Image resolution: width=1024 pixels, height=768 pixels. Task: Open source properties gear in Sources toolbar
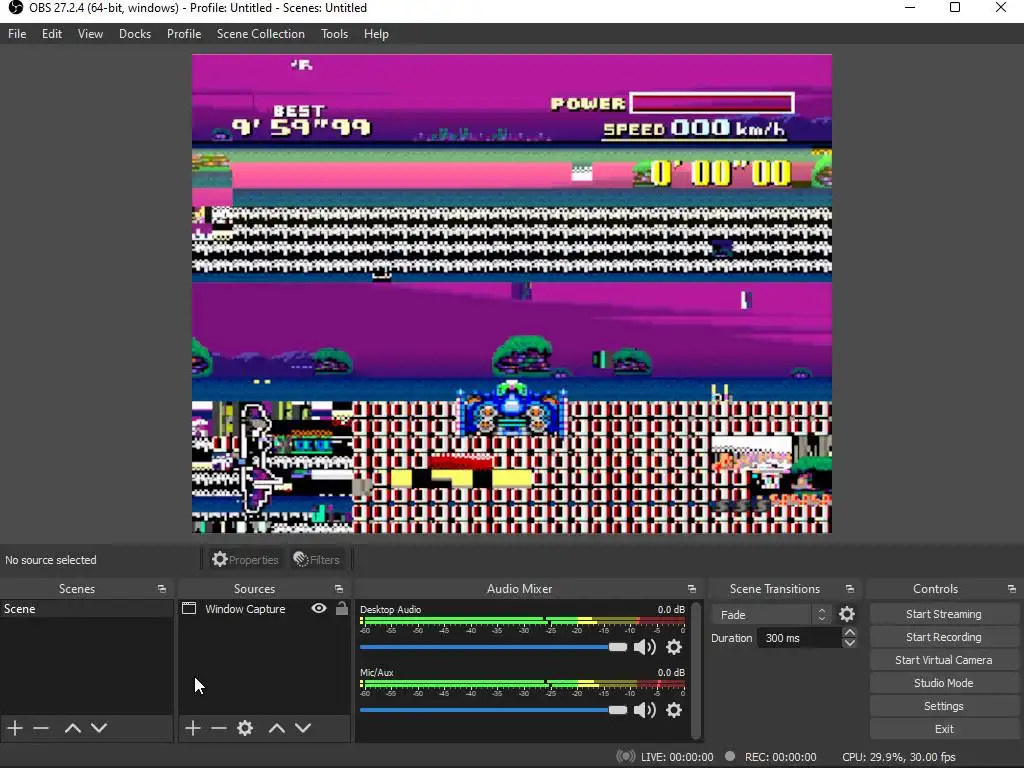tap(245, 728)
